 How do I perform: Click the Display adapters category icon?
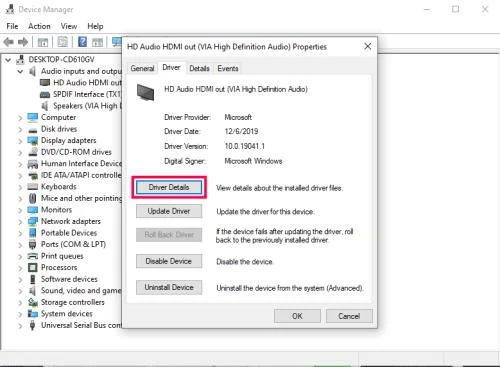(33, 141)
